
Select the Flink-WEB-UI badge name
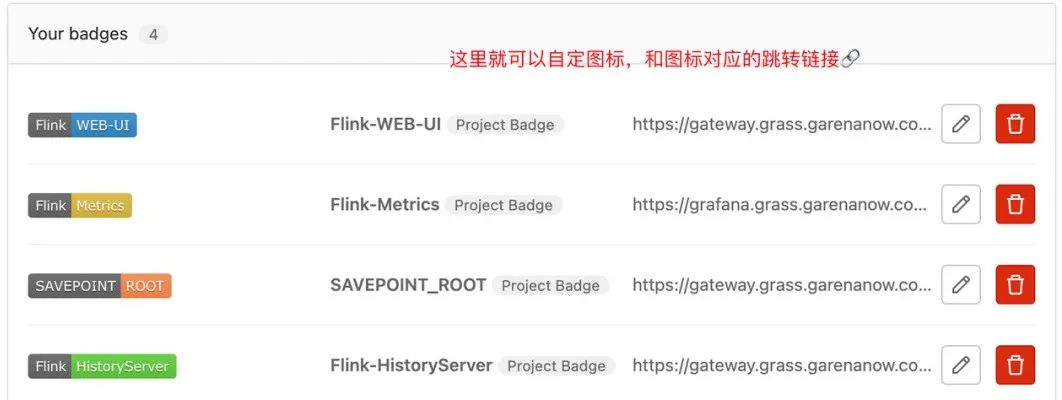coord(385,125)
